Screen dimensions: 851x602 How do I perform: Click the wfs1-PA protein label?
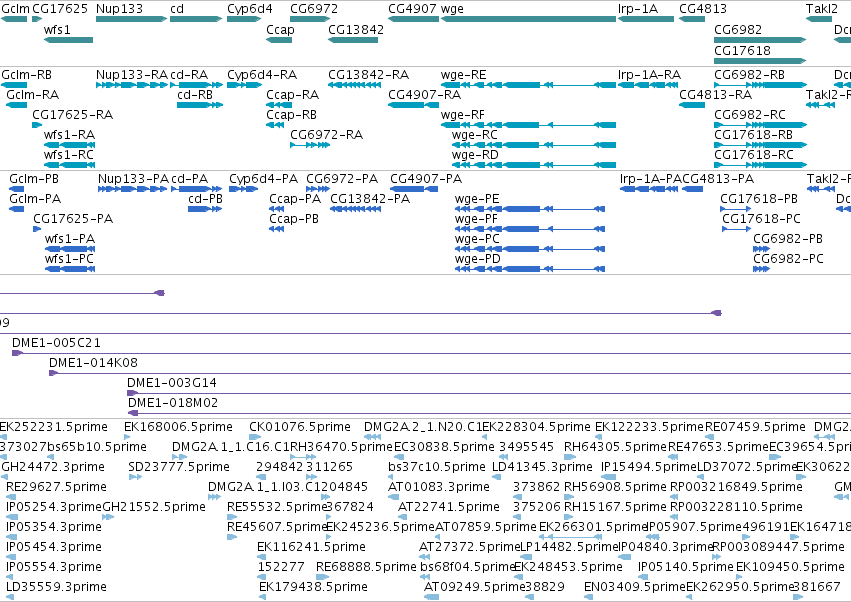70,239
